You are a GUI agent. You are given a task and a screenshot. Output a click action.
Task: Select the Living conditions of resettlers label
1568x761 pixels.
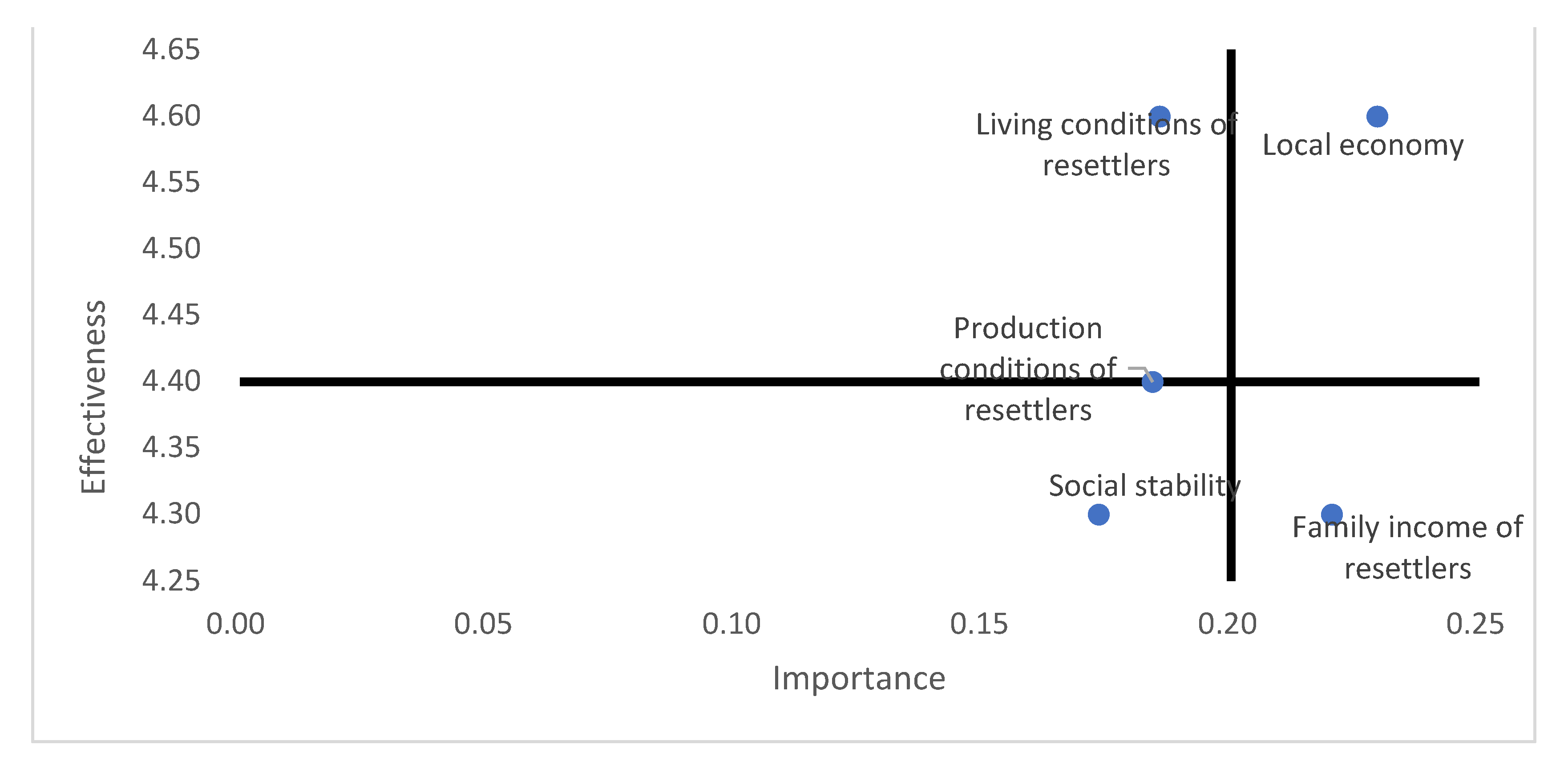pyautogui.click(x=1106, y=145)
